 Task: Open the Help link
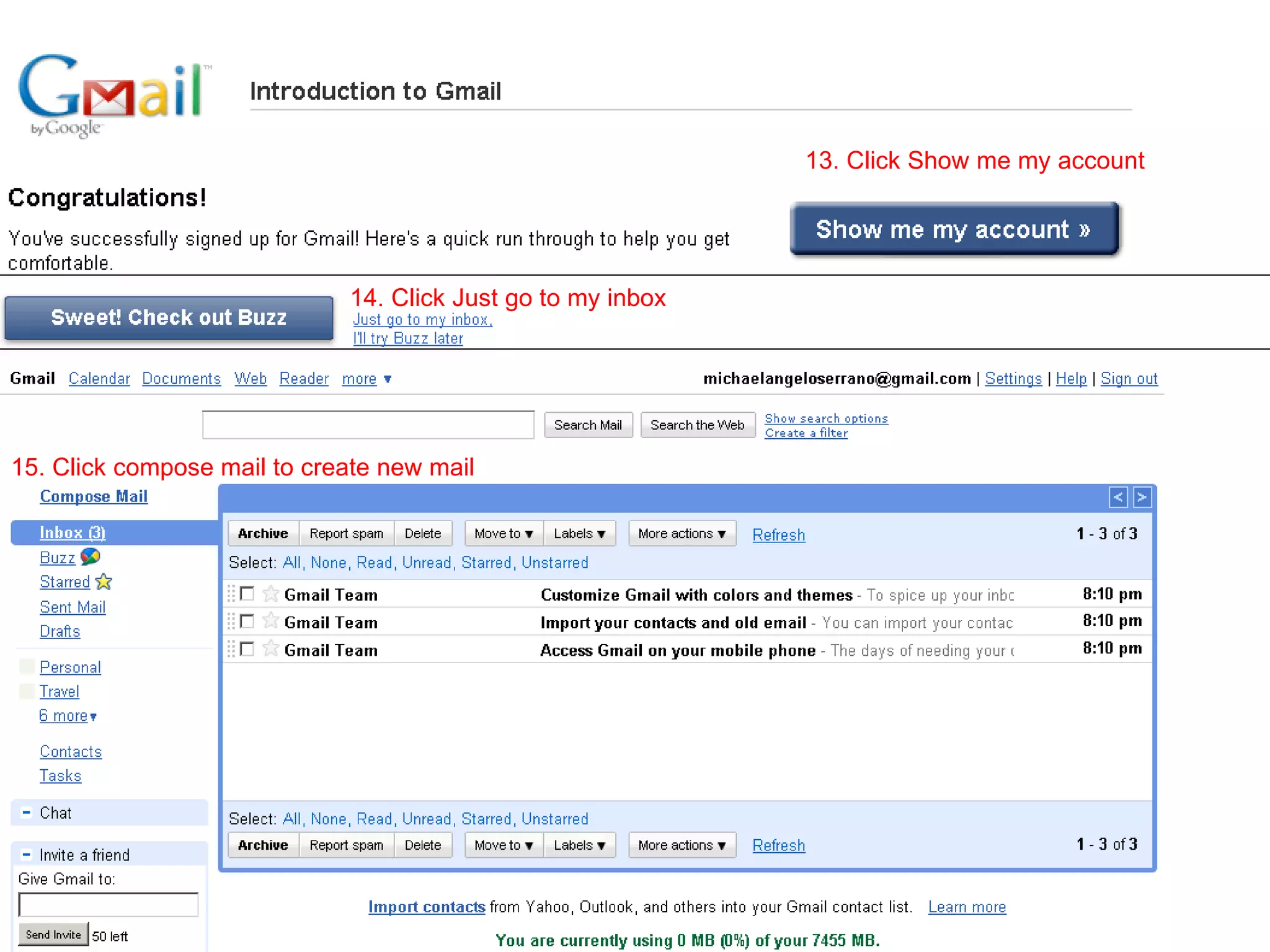tap(1071, 379)
